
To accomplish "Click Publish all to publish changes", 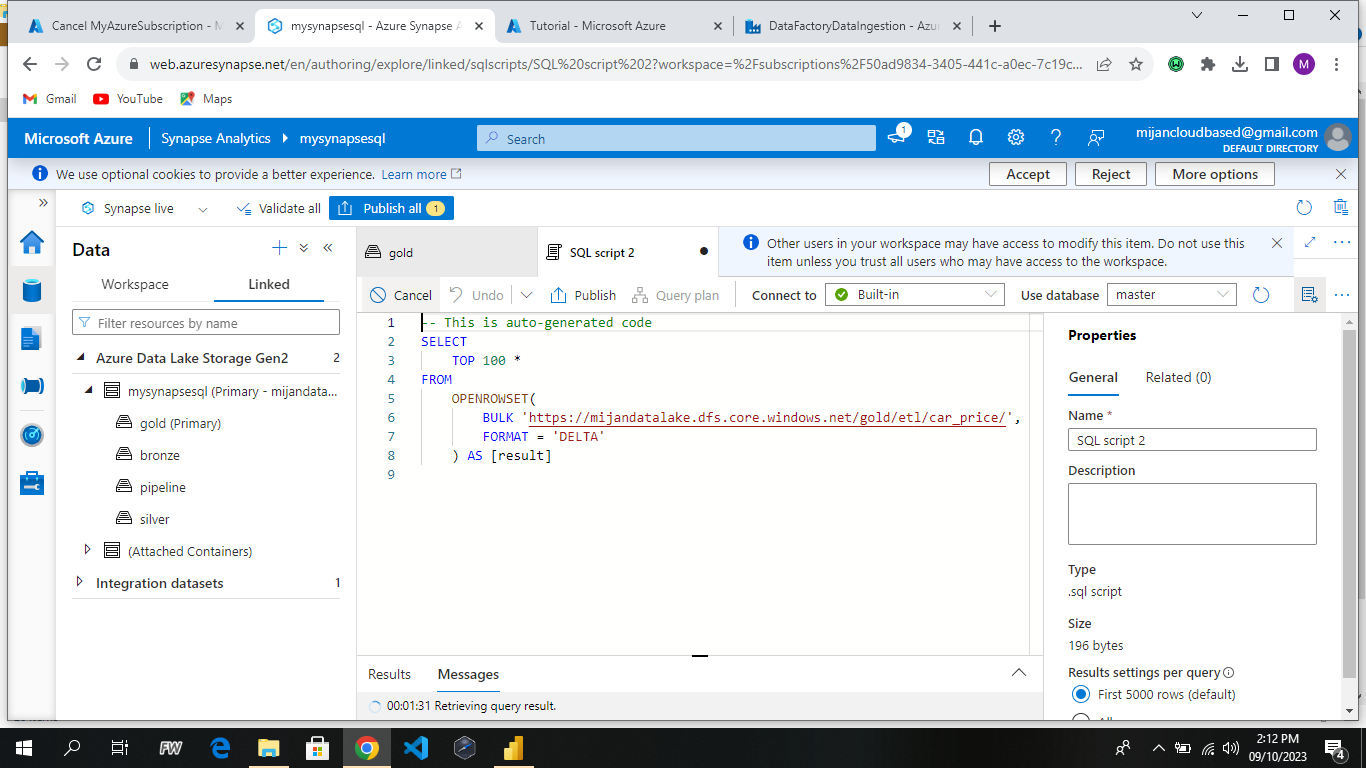I will pyautogui.click(x=391, y=208).
